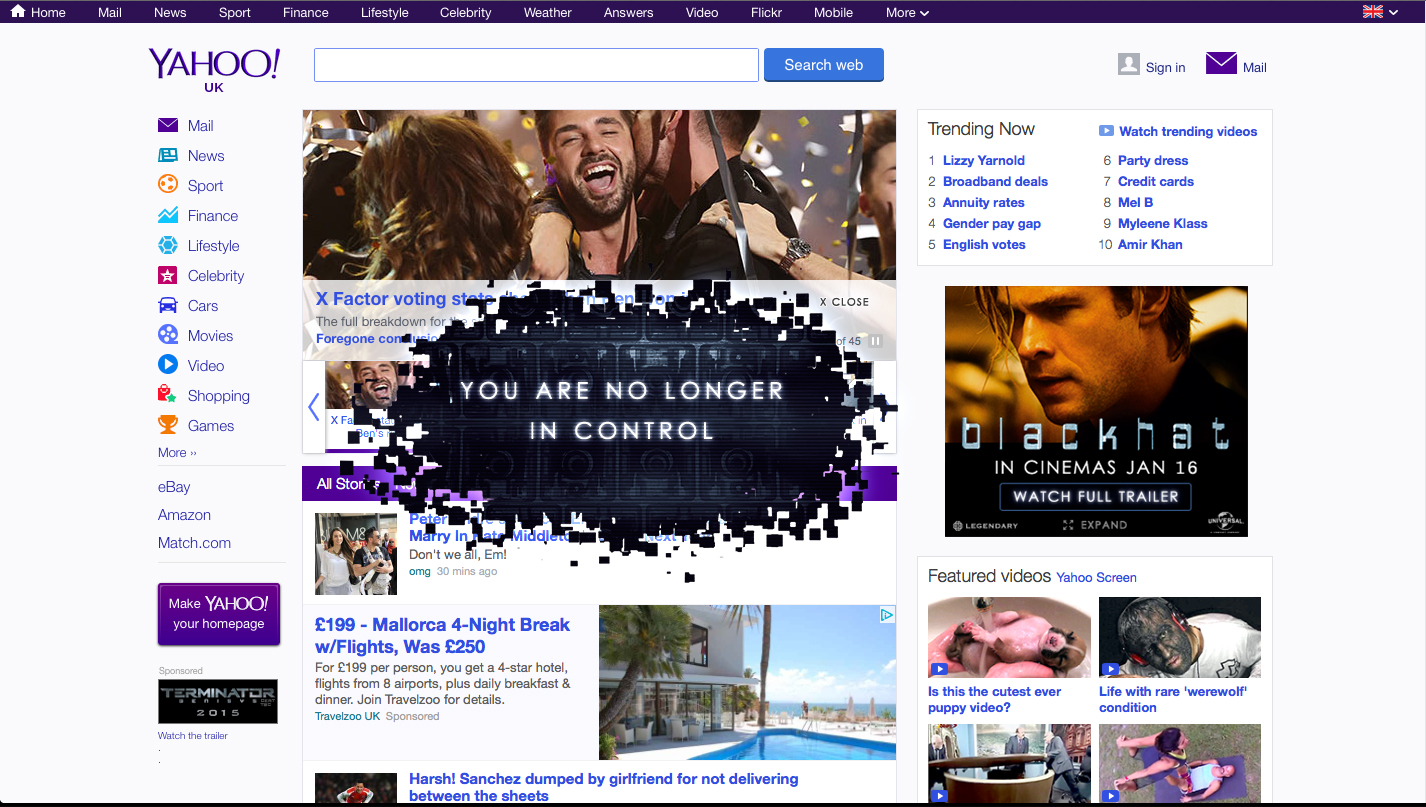This screenshot has height=807, width=1426.
Task: Select the Sport ball icon in sidebar
Action: (x=168, y=185)
